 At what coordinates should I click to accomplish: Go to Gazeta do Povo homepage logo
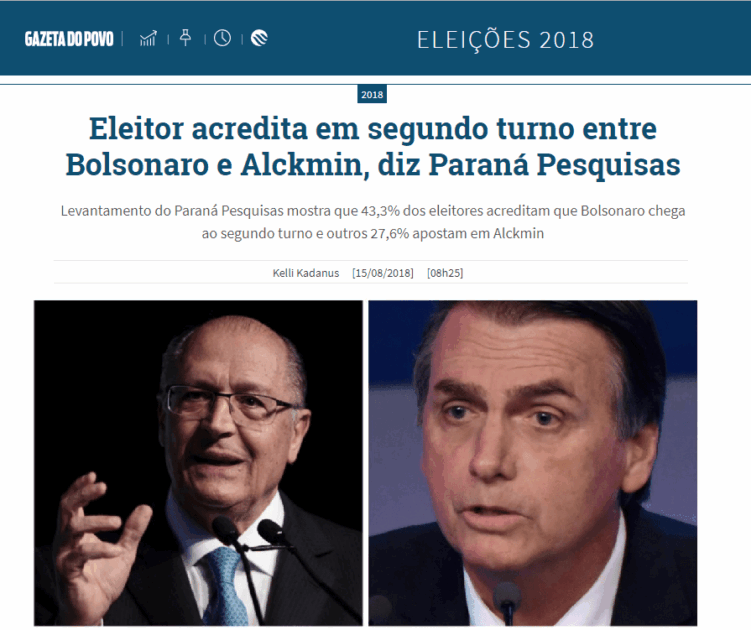pyautogui.click(x=69, y=39)
